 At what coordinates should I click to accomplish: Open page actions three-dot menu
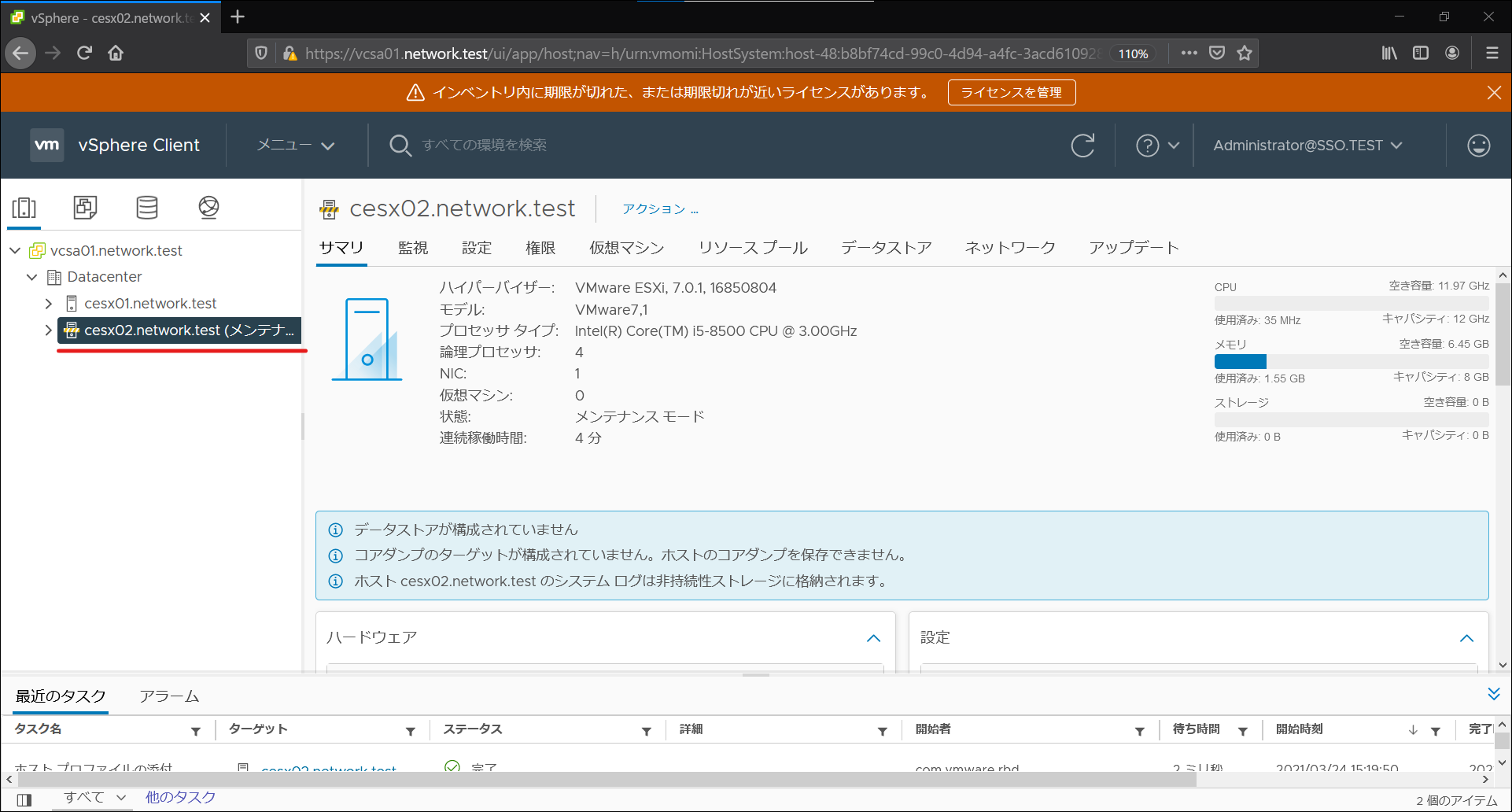1189,53
